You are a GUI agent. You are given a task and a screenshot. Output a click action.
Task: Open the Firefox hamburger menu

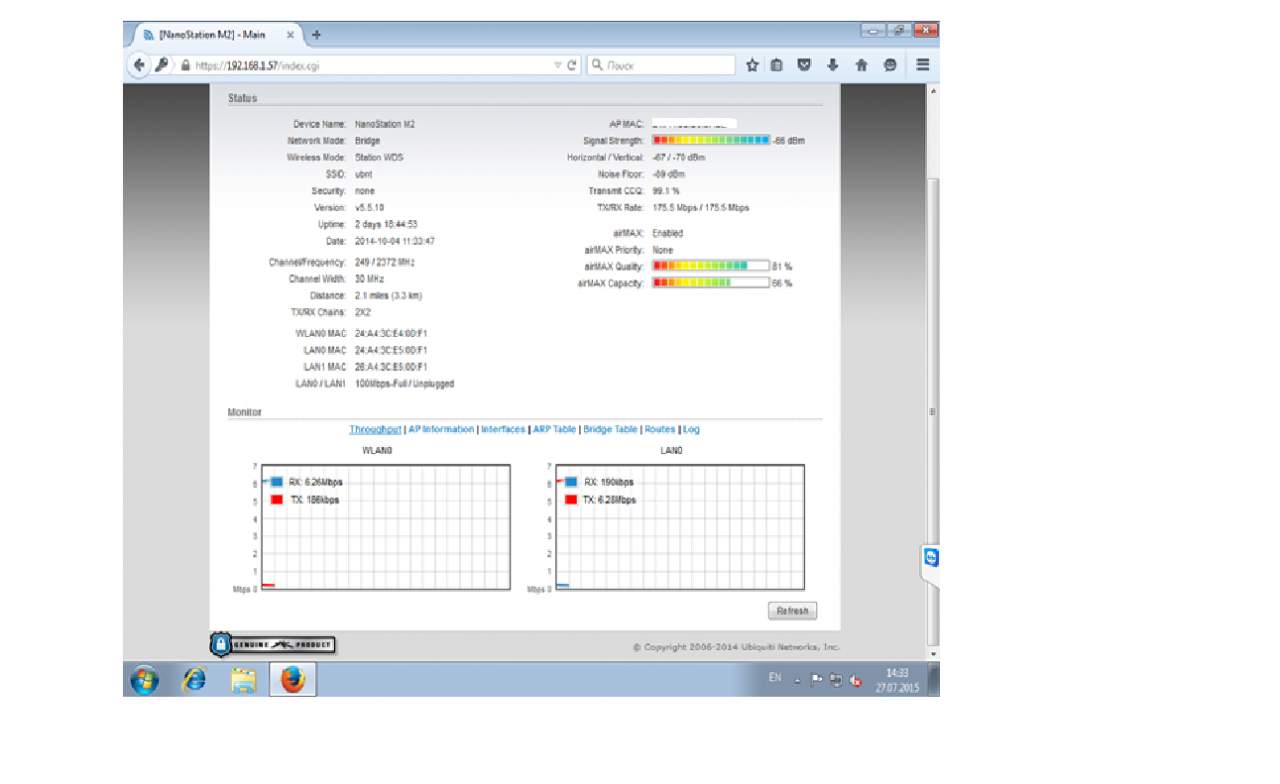tap(923, 65)
